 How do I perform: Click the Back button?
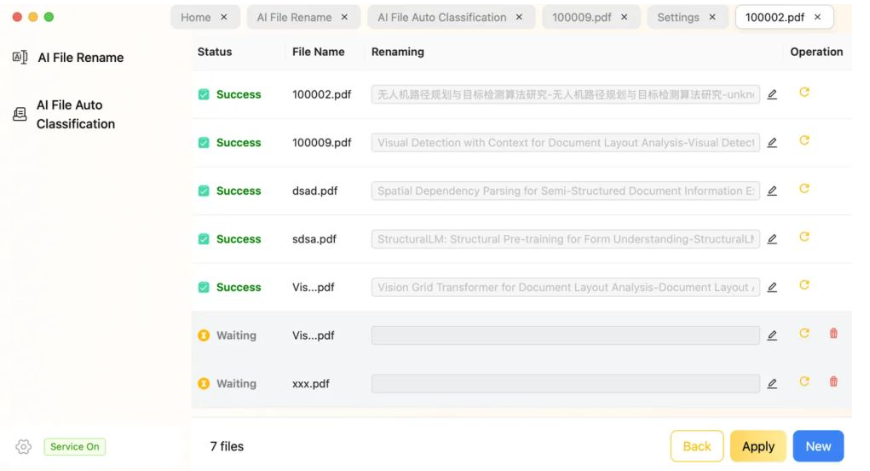pyautogui.click(x=696, y=446)
